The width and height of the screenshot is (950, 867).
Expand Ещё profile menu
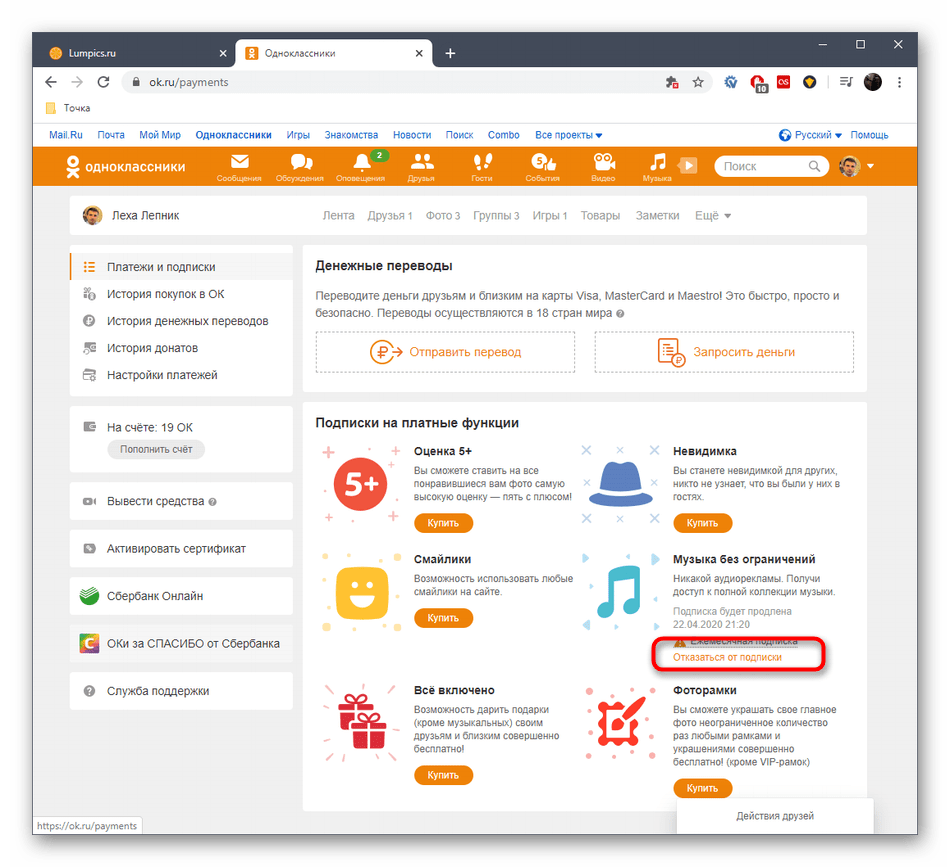pos(712,215)
